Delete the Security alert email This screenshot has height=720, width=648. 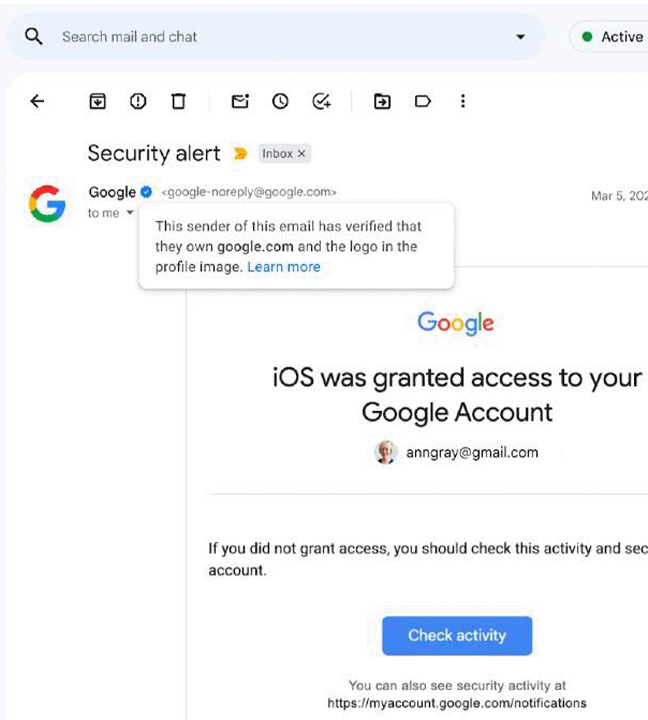pos(178,101)
